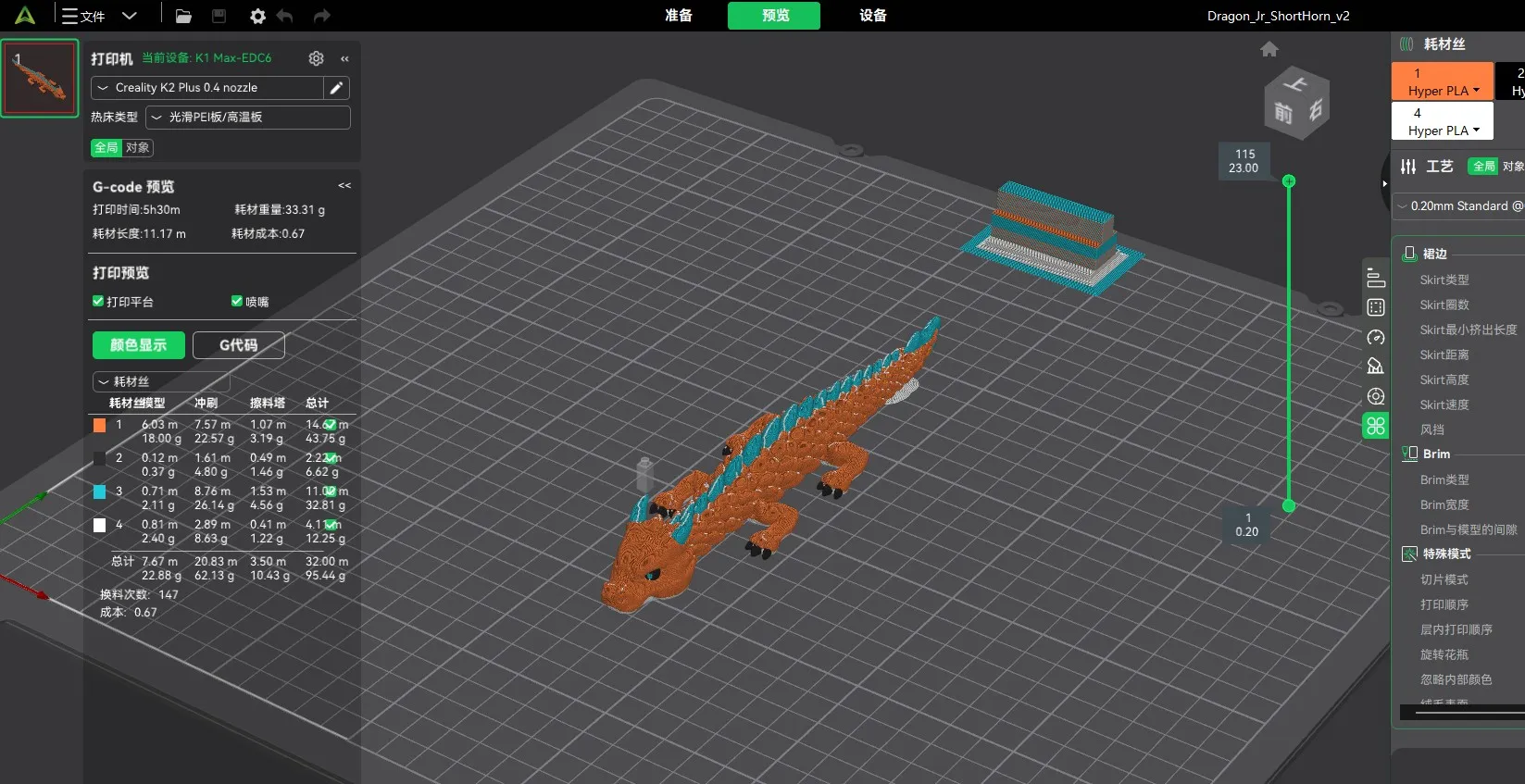Image resolution: width=1525 pixels, height=784 pixels.
Task: Click the dotted-square layer view icon
Action: (1376, 307)
